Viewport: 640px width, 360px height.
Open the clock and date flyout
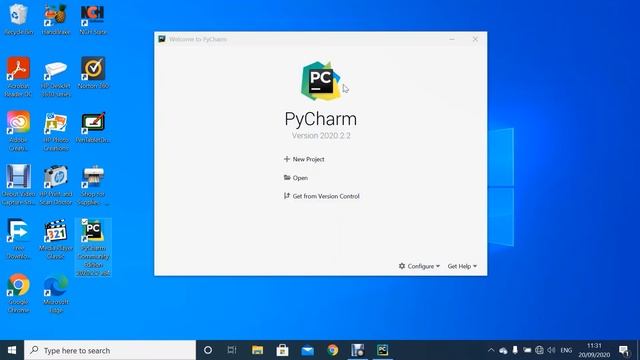pyautogui.click(x=594, y=350)
